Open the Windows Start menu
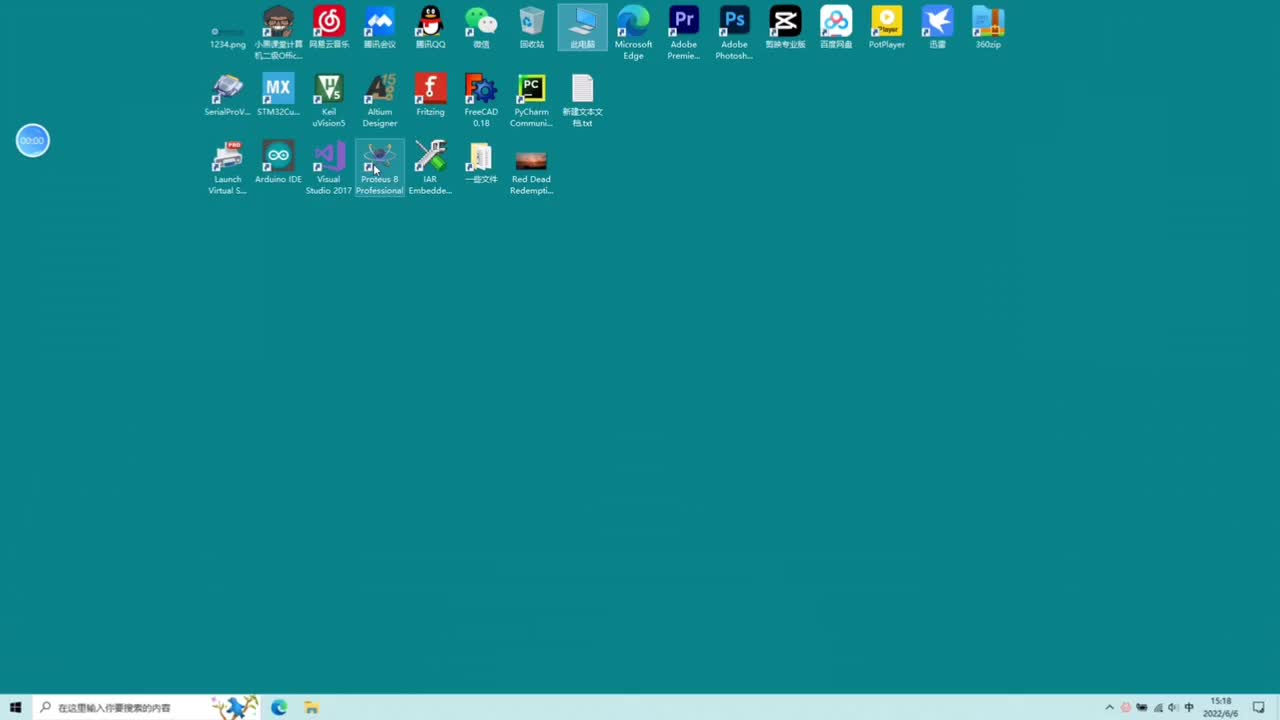 pos(16,707)
